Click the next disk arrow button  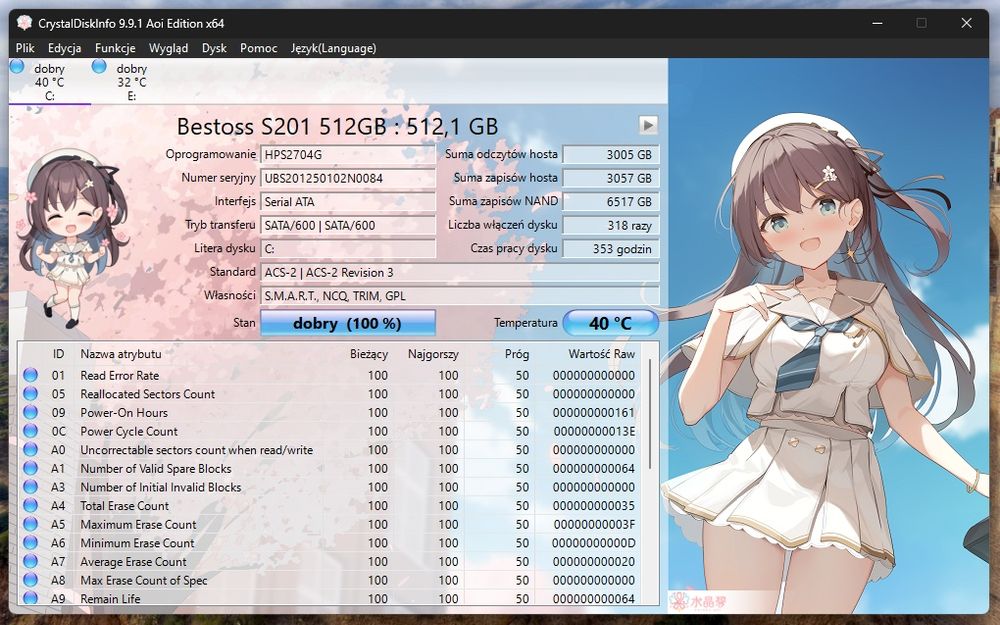click(x=648, y=125)
